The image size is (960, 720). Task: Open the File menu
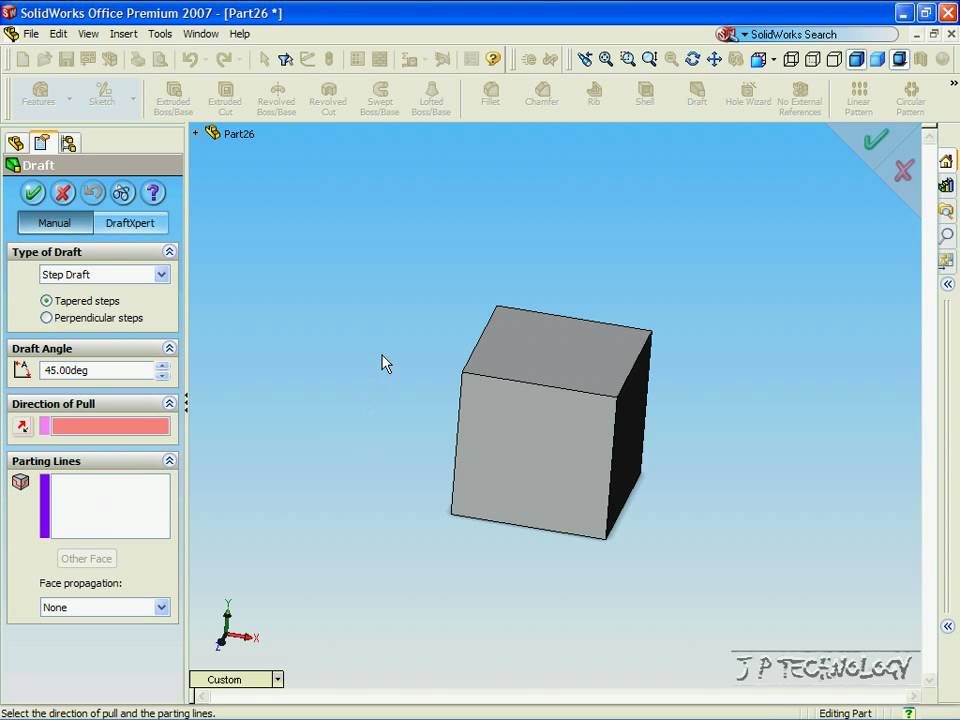pyautogui.click(x=31, y=34)
